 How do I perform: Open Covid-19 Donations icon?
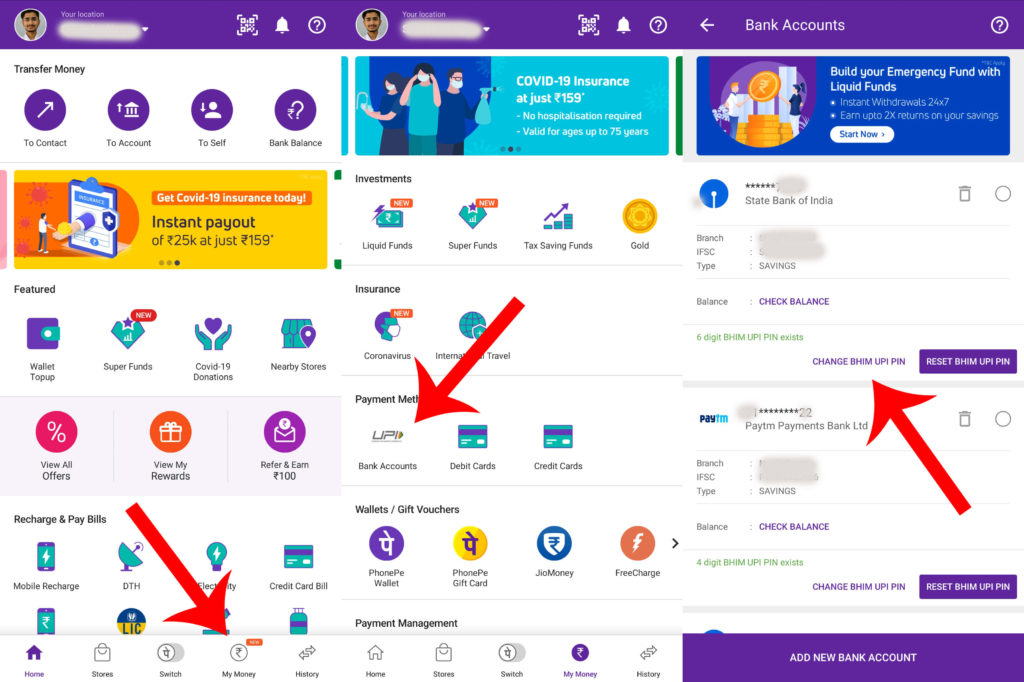(x=213, y=334)
